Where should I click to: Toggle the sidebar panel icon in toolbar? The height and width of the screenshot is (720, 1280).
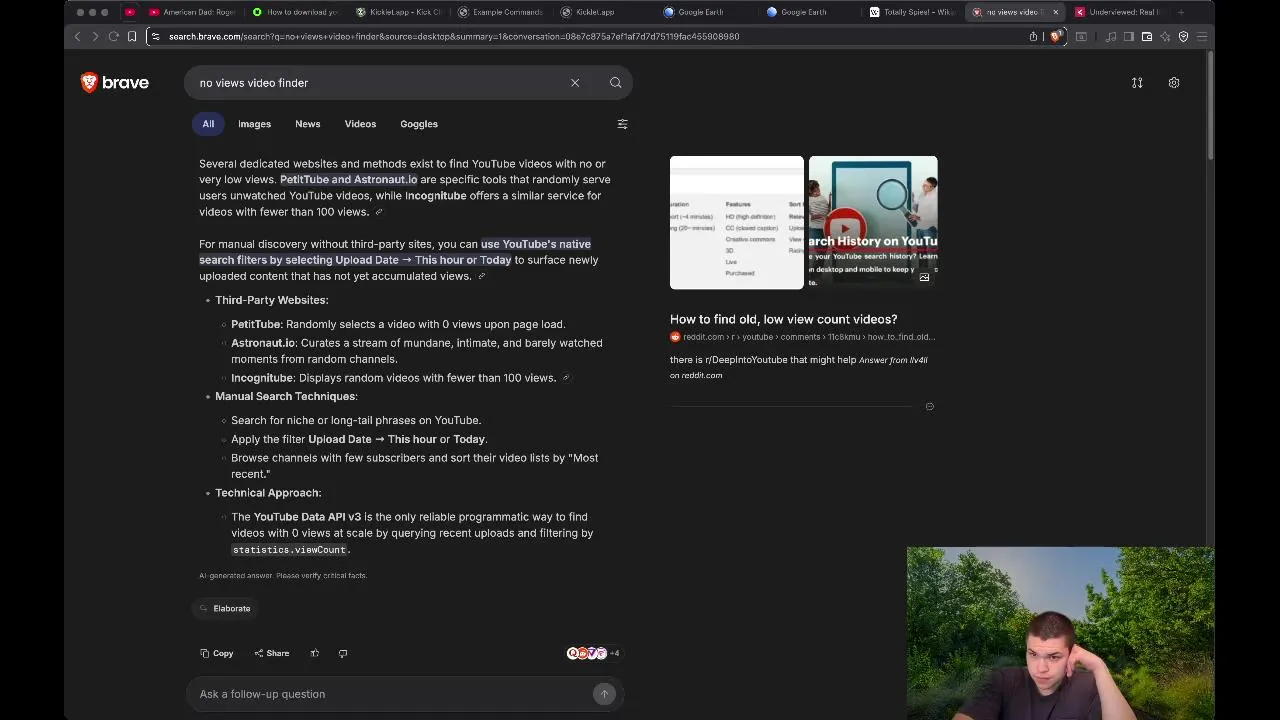point(1129,36)
